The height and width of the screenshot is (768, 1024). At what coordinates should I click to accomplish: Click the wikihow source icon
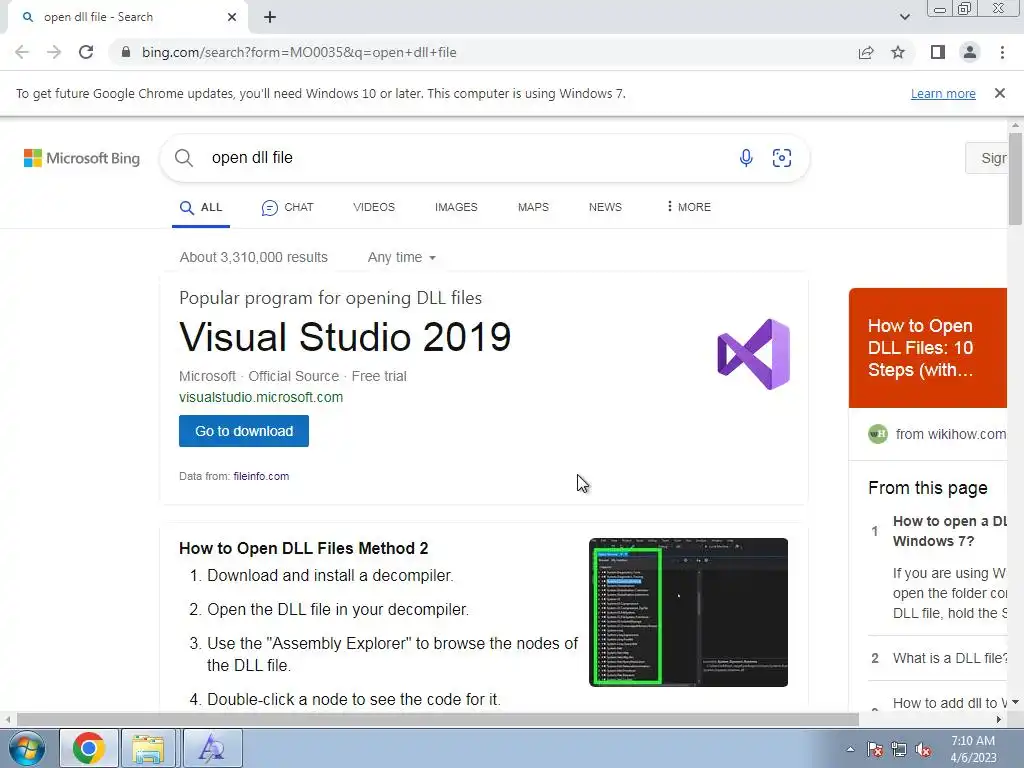pos(878,434)
